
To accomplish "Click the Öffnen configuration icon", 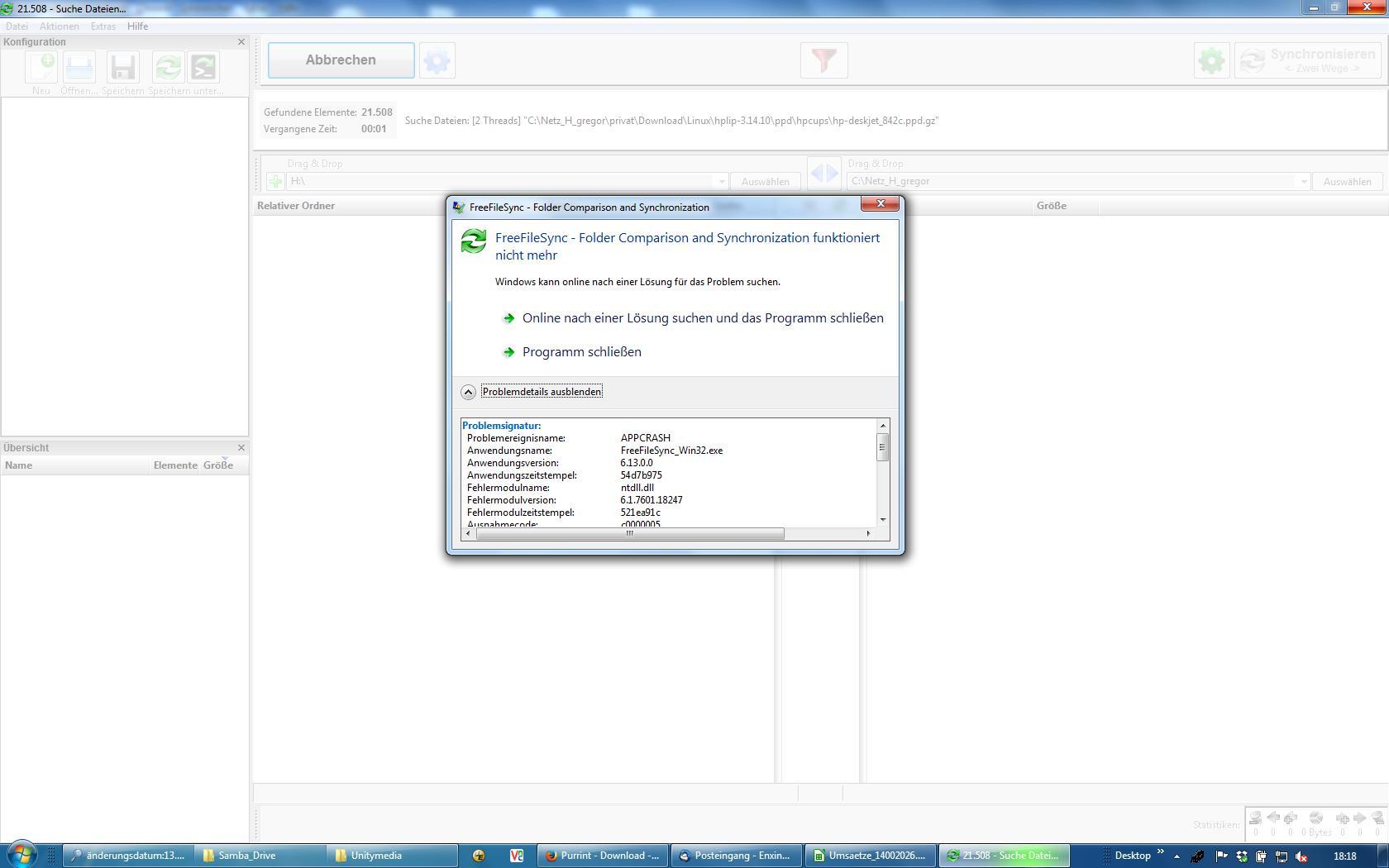I will click(x=79, y=67).
